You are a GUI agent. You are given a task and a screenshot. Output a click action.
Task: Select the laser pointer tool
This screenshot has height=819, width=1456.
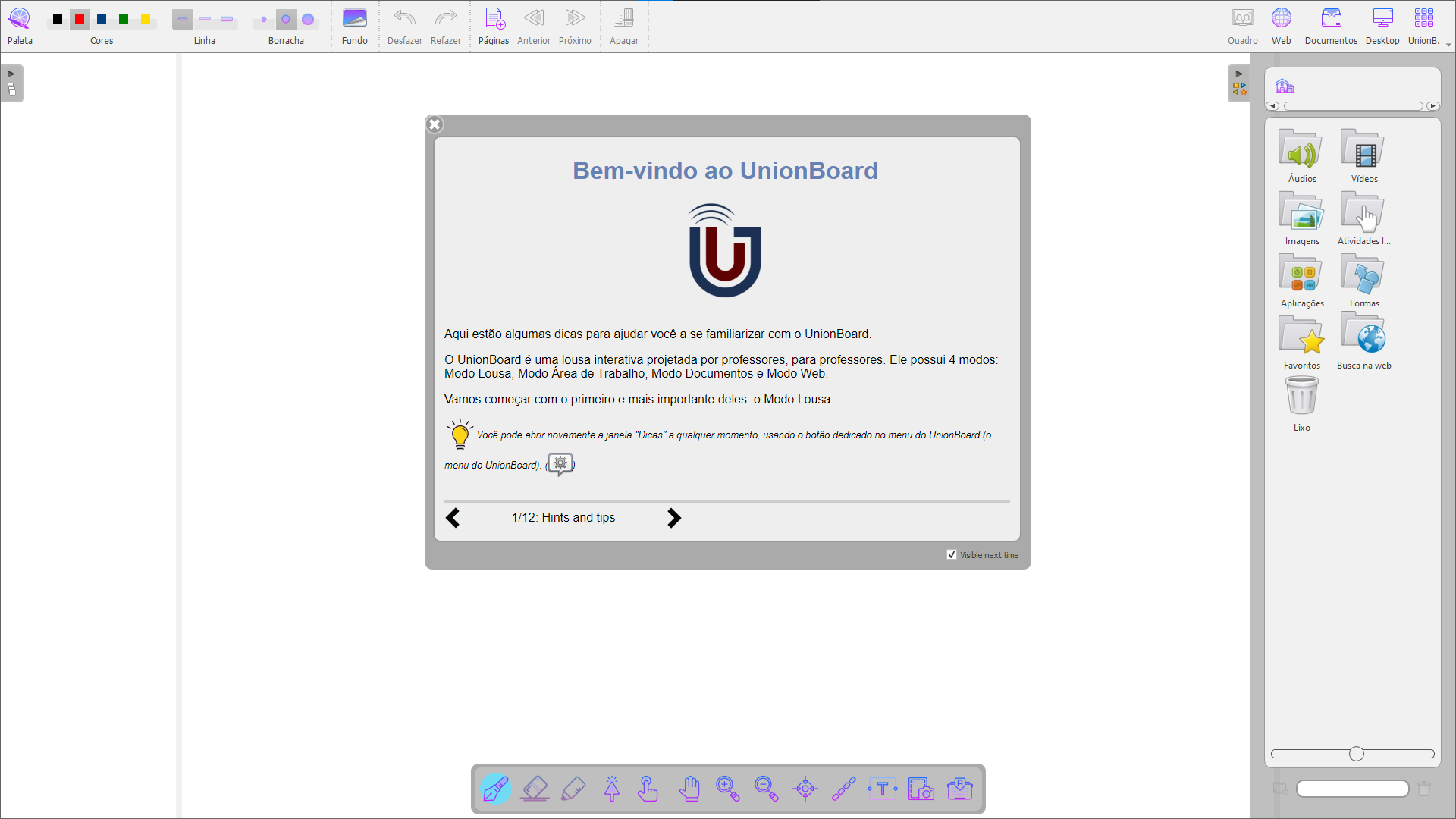805,789
